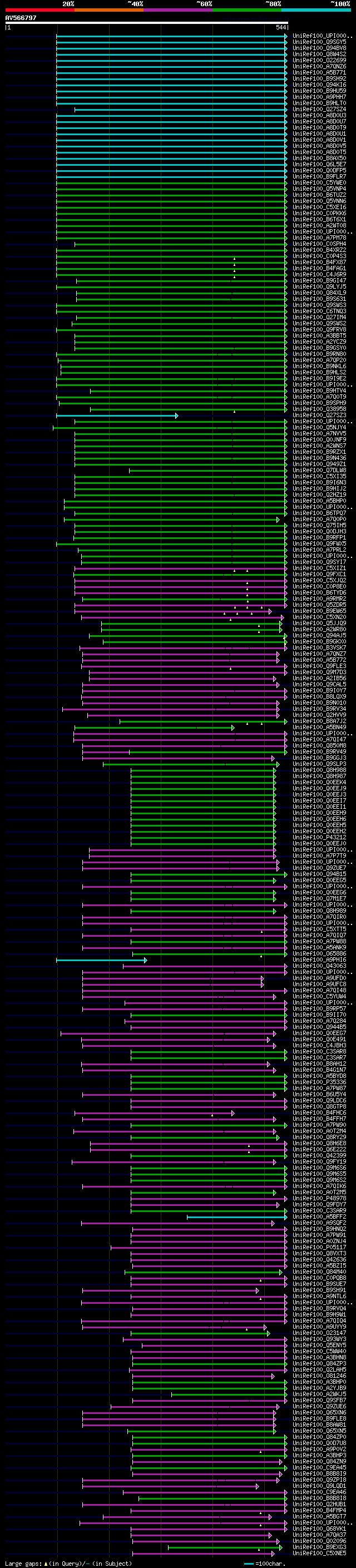Image resolution: width=356 pixels, height=1568 pixels.
Task: Select hit label UniRef100_A7NVV5
Action: 319,433
